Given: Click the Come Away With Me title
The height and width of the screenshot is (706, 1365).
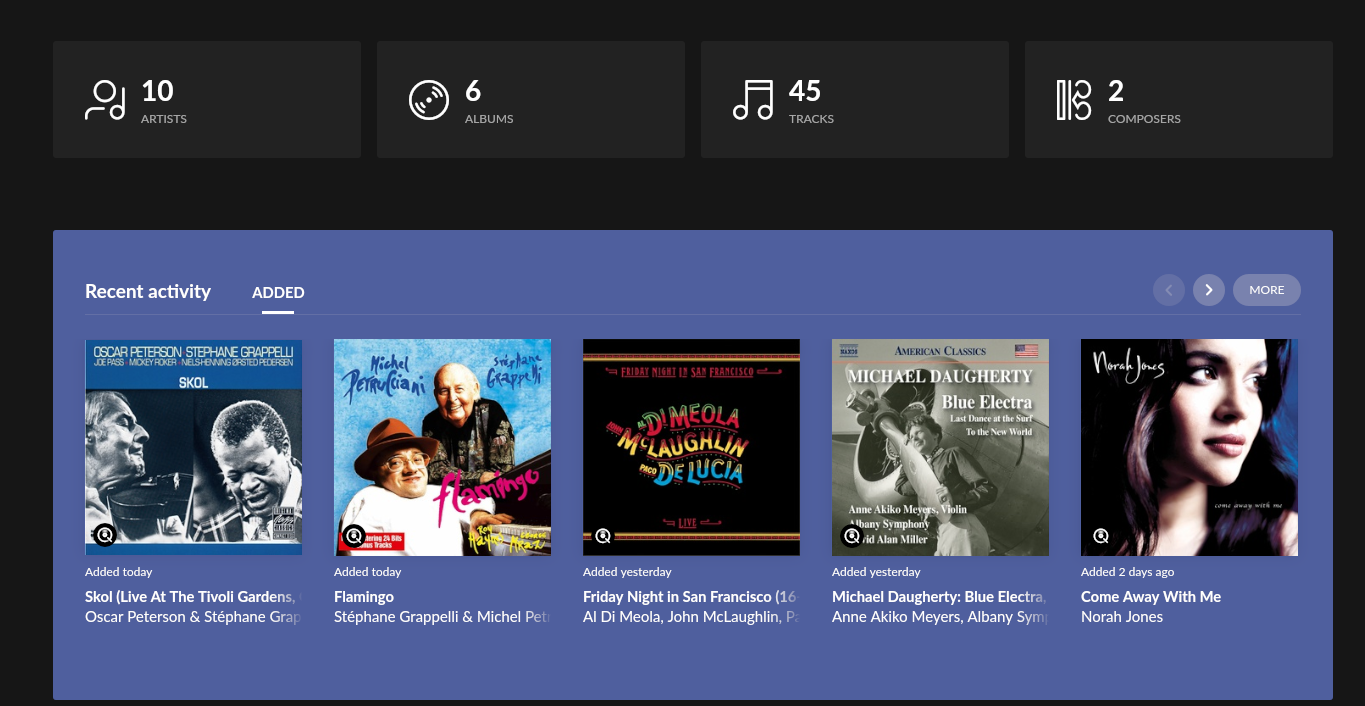Looking at the screenshot, I should click(1151, 597).
